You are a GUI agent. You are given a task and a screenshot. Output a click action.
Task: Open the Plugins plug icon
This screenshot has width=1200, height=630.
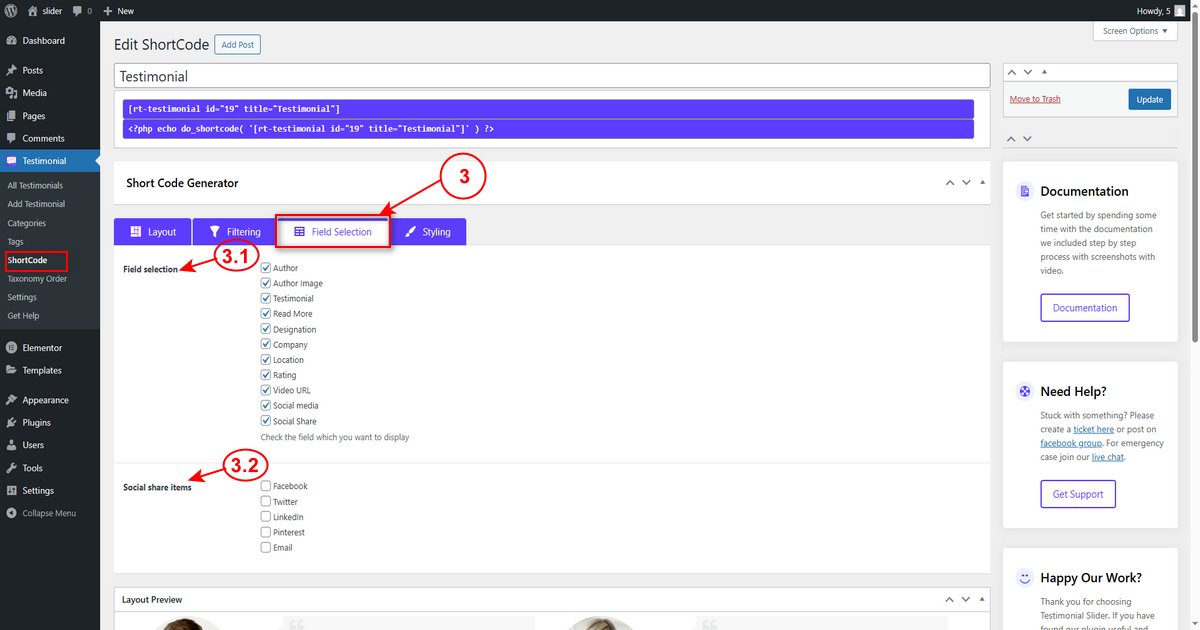coord(11,423)
